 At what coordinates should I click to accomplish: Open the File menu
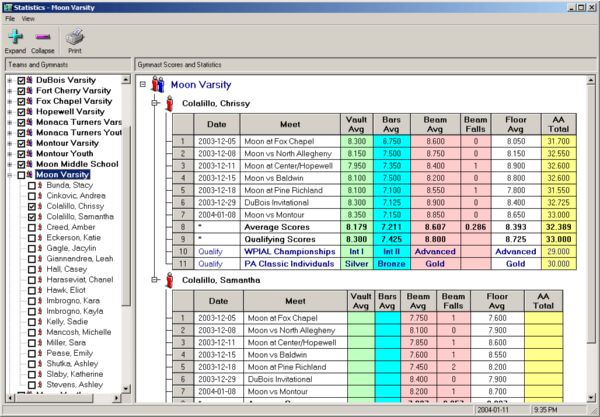click(10, 19)
